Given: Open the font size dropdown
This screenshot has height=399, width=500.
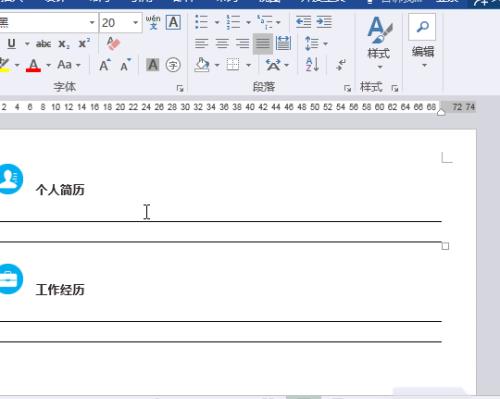Looking at the screenshot, I should (135, 22).
